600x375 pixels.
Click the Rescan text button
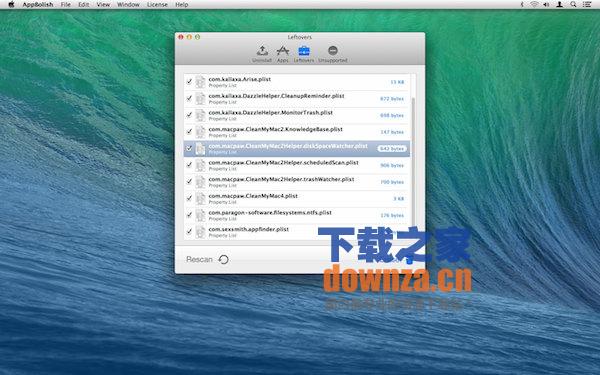(x=199, y=259)
